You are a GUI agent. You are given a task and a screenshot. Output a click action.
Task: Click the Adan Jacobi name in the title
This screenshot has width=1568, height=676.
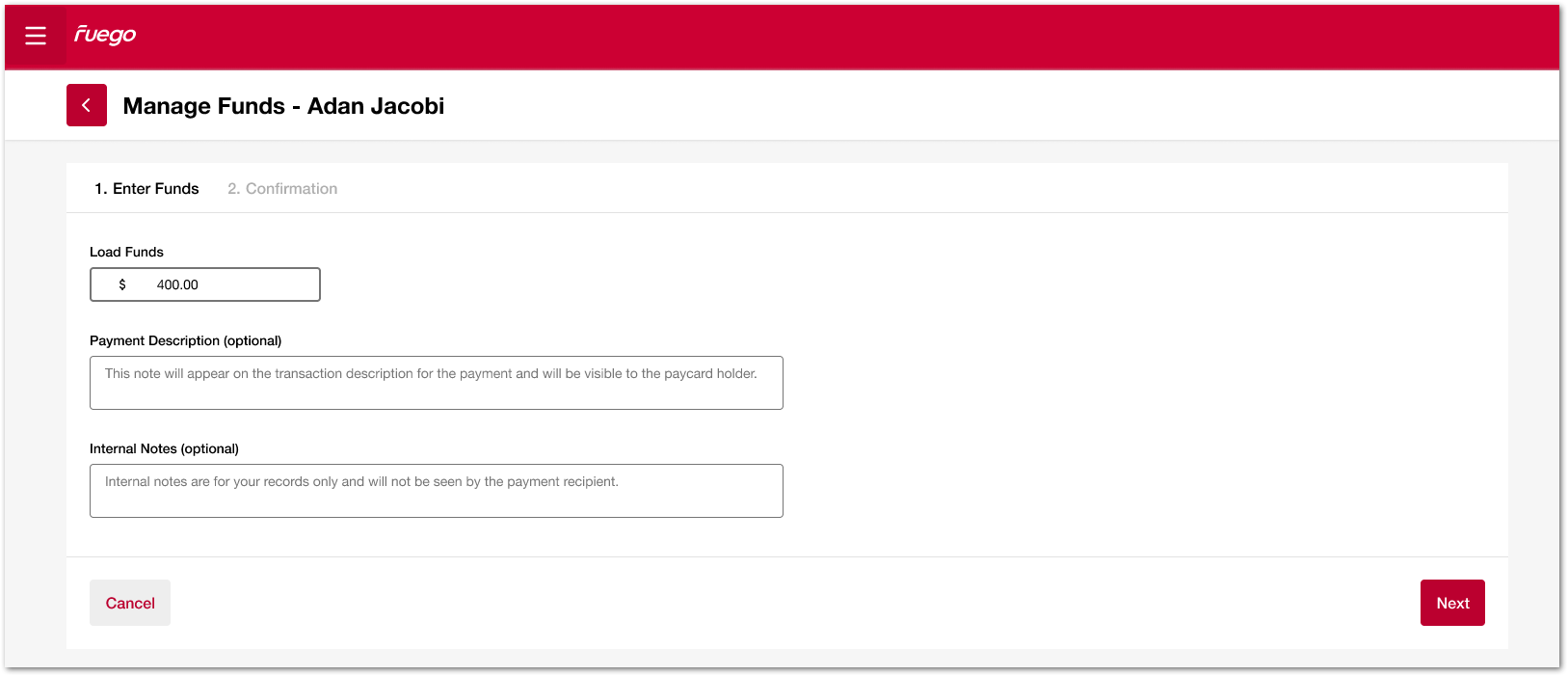(376, 106)
